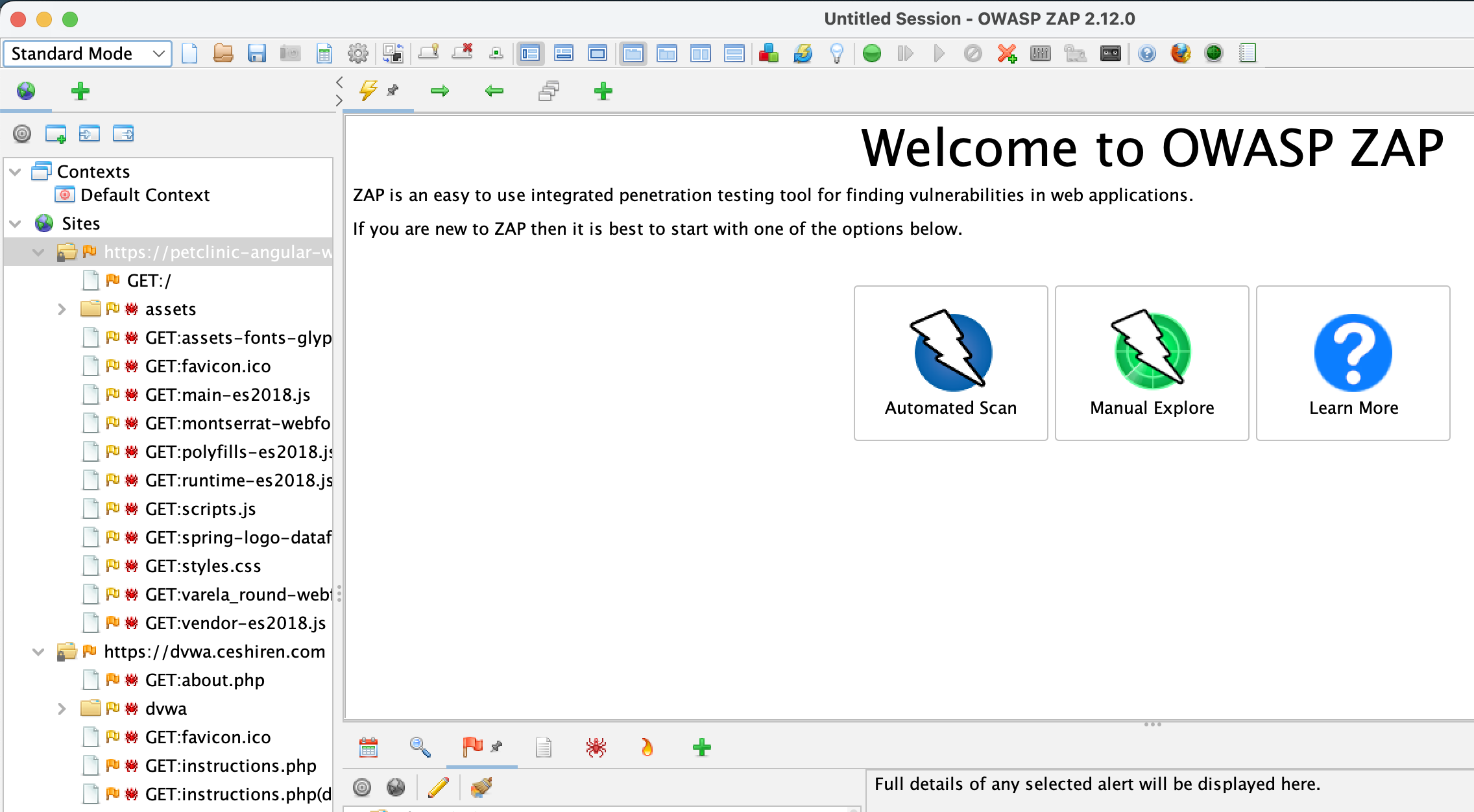This screenshot has height=812, width=1474.
Task: Add a new tab beside Sites
Action: 80,91
